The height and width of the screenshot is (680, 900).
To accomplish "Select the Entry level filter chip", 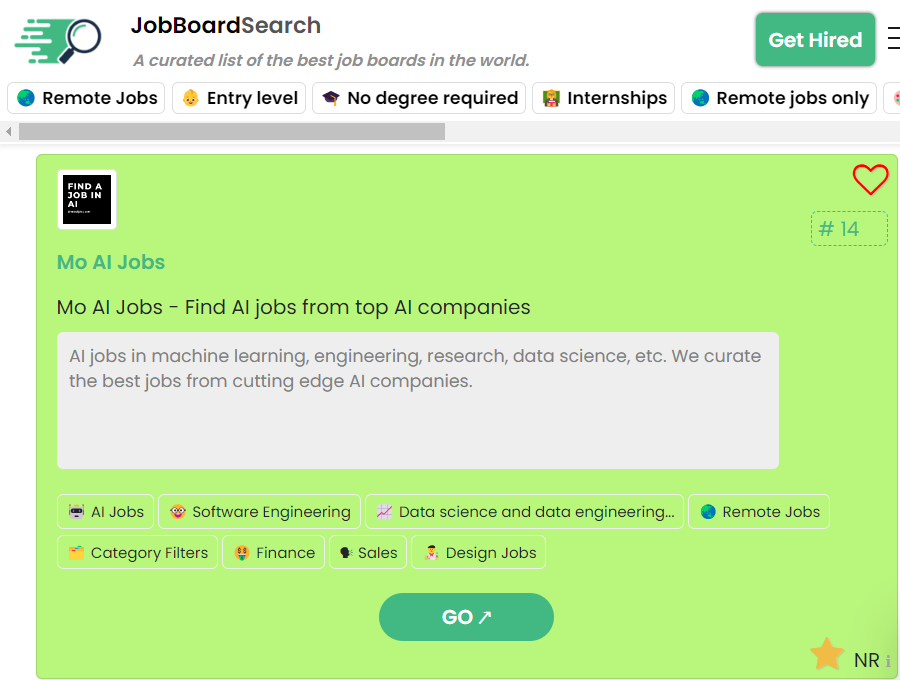I will 240,98.
